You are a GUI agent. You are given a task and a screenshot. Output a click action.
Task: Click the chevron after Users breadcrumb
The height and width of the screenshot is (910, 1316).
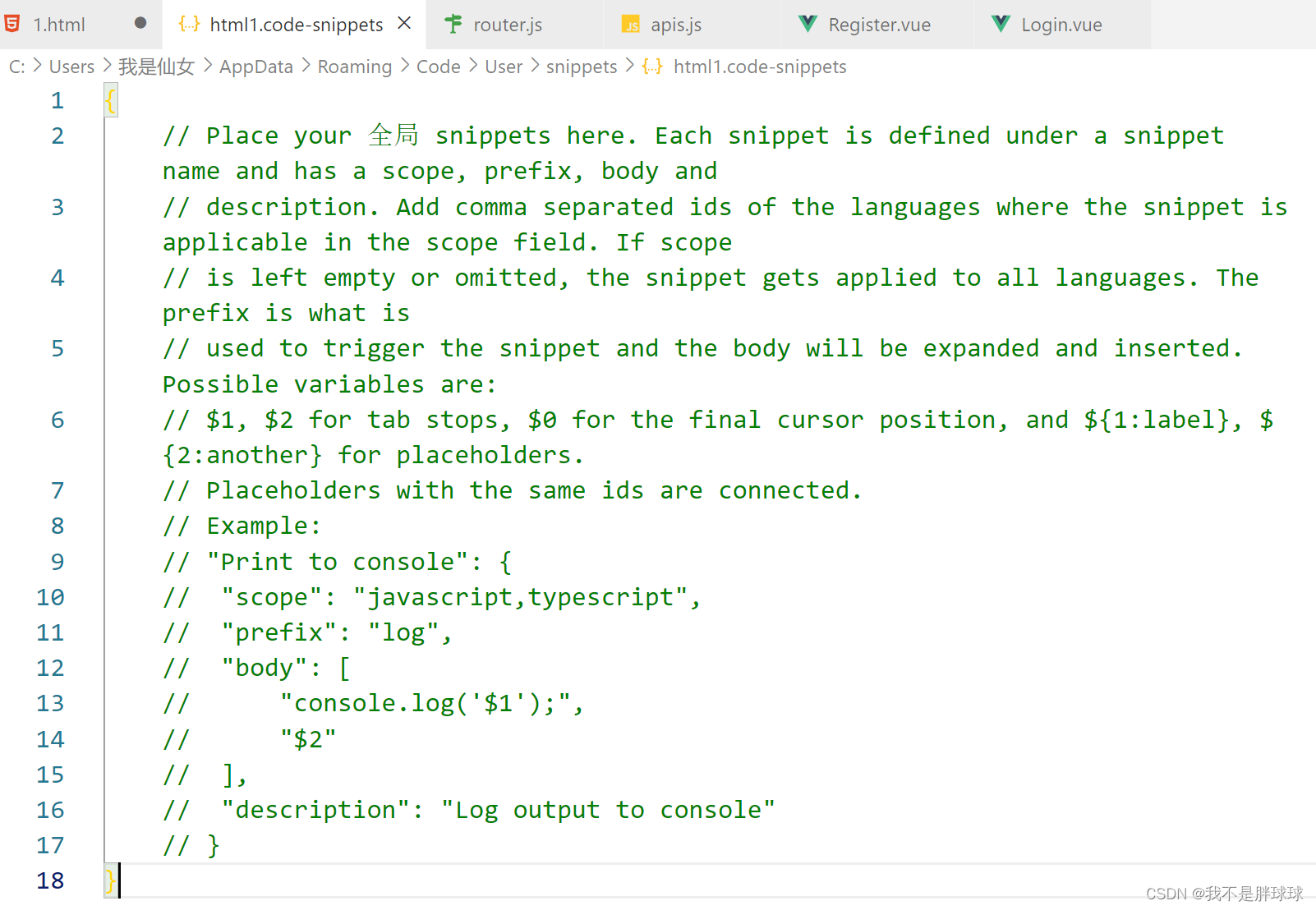(107, 64)
